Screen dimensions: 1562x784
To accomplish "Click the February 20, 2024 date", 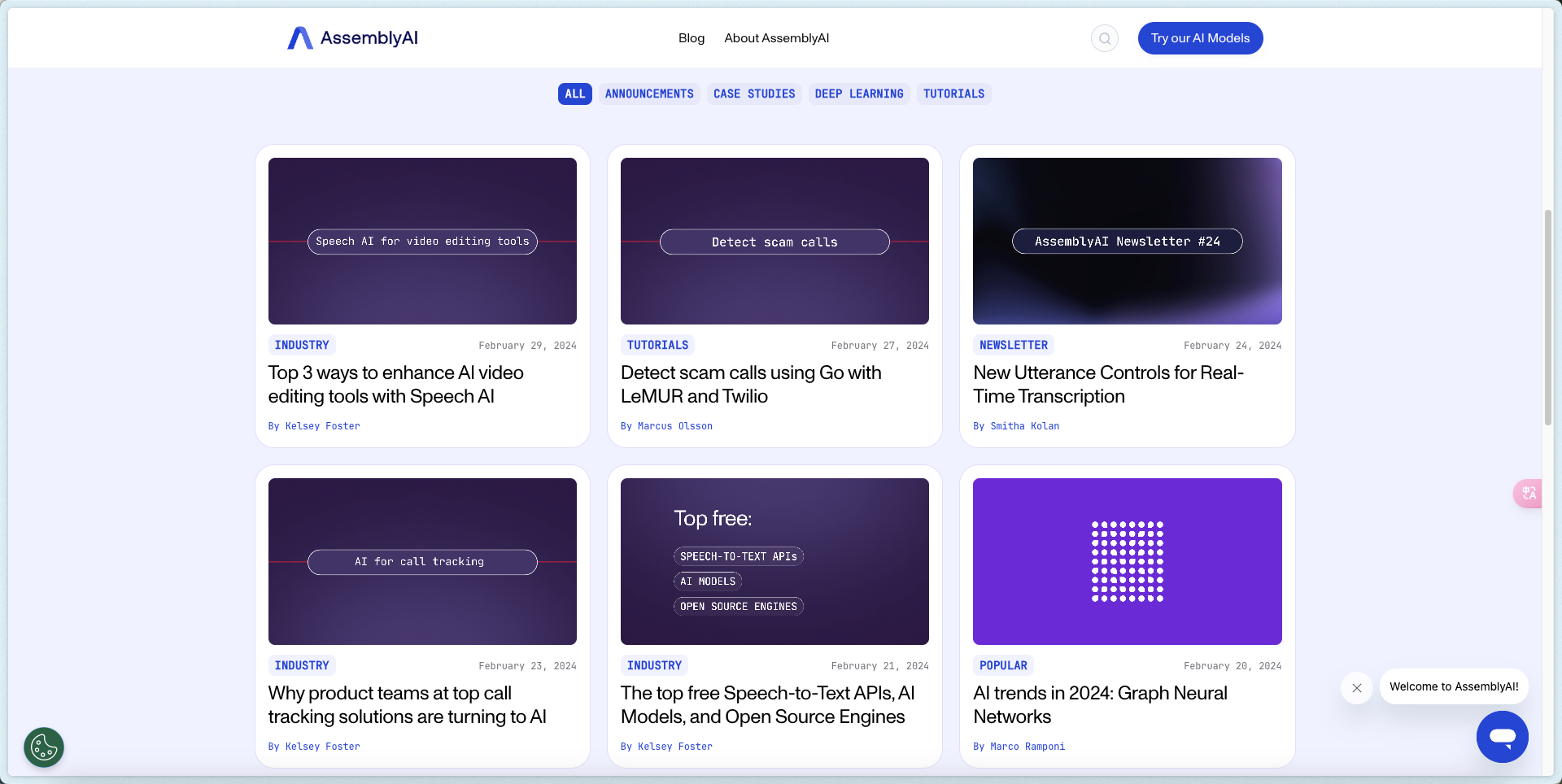I will tap(1233, 666).
